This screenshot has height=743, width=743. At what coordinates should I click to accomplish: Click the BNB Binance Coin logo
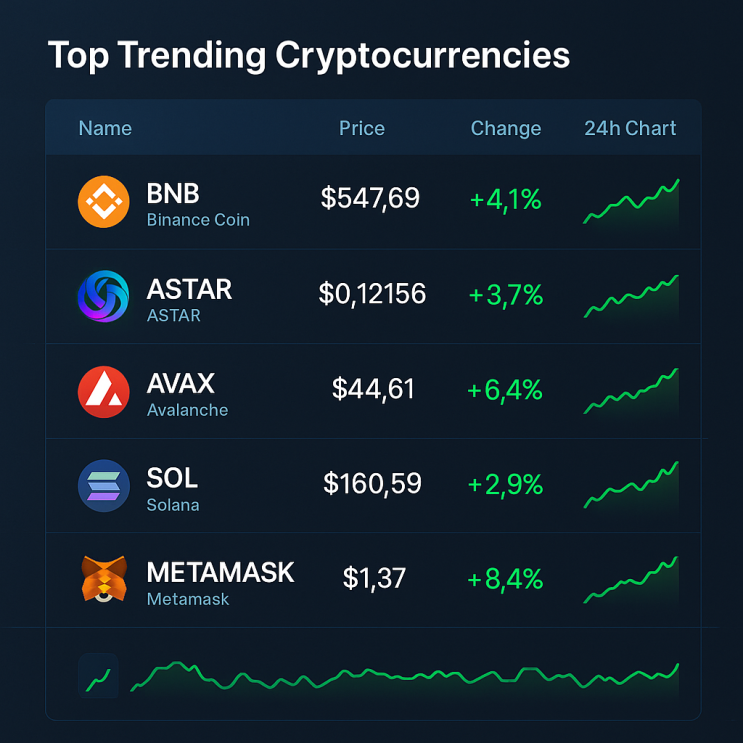pyautogui.click(x=104, y=202)
